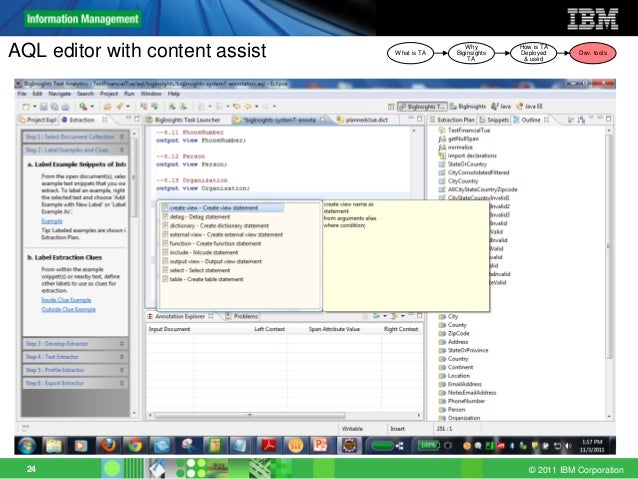The width and height of the screenshot is (638, 479).
Task: Switch to the Java EE perspective
Action: [x=529, y=106]
